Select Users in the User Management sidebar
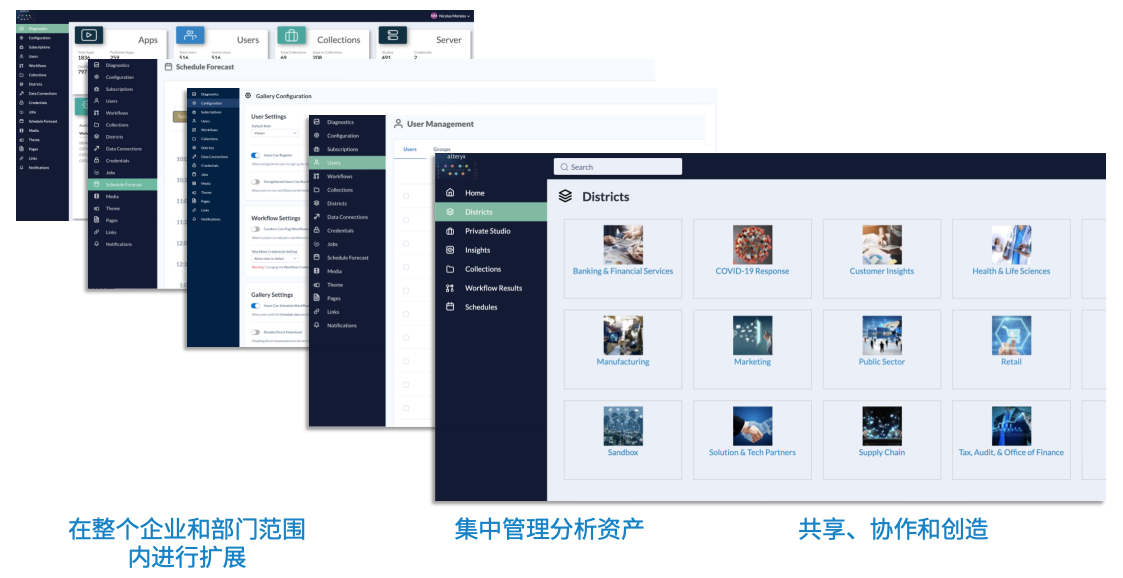This screenshot has width=1123, height=578. coord(347,163)
